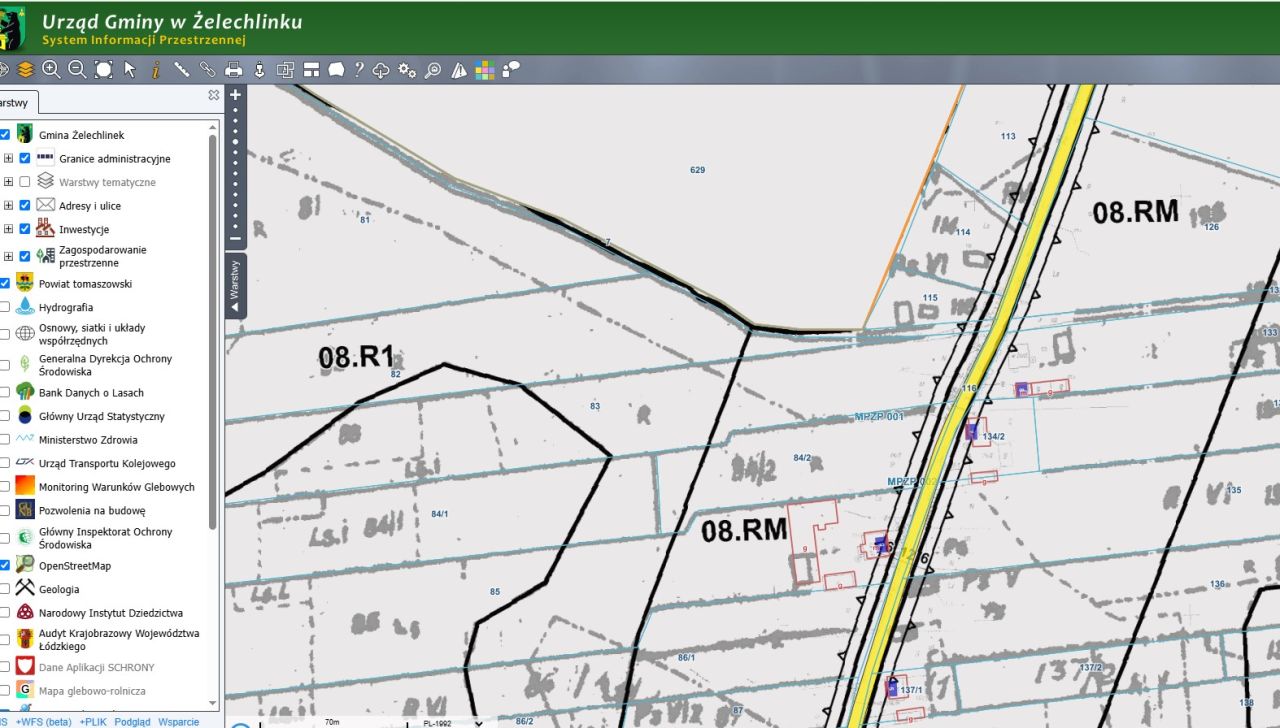The width and height of the screenshot is (1280, 728).
Task: Click the +WFS (beta) link
Action: [43, 722]
